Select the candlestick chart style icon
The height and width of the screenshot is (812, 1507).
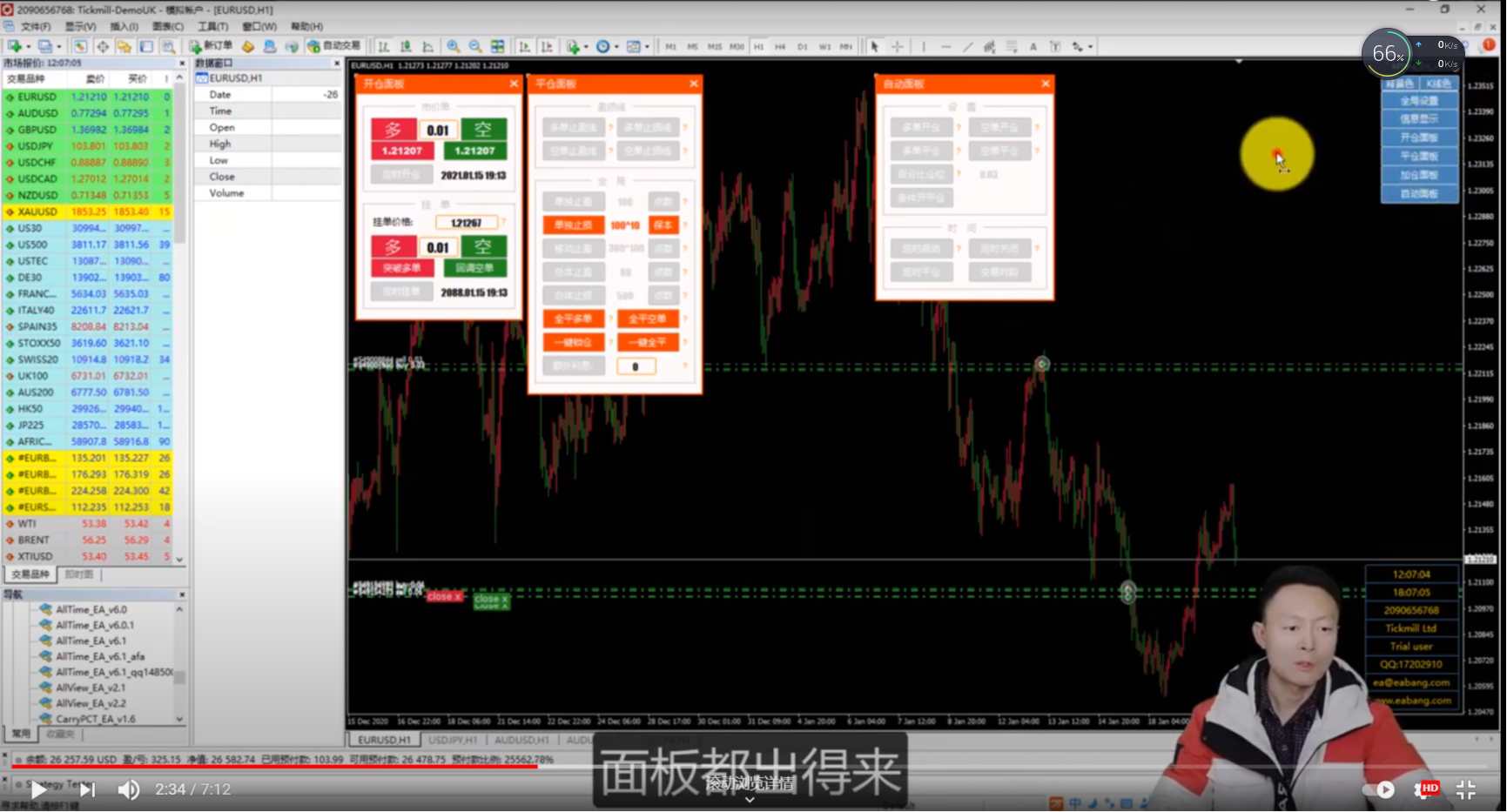coord(406,46)
